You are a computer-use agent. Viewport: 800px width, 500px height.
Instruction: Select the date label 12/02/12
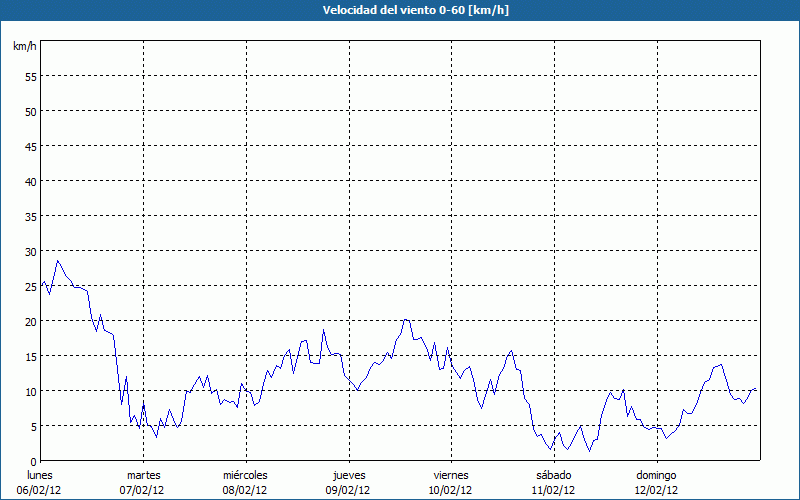[656, 490]
